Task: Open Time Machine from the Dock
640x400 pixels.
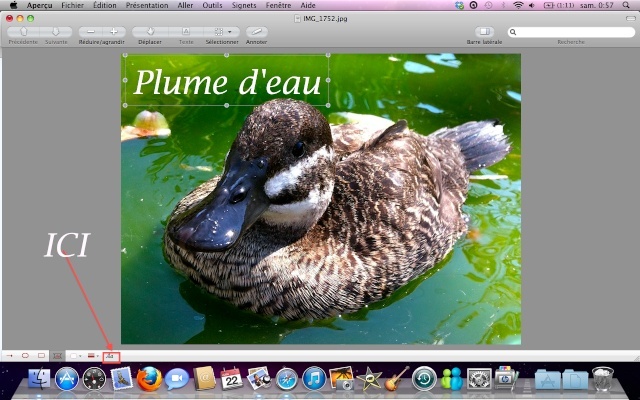Action: click(x=424, y=379)
